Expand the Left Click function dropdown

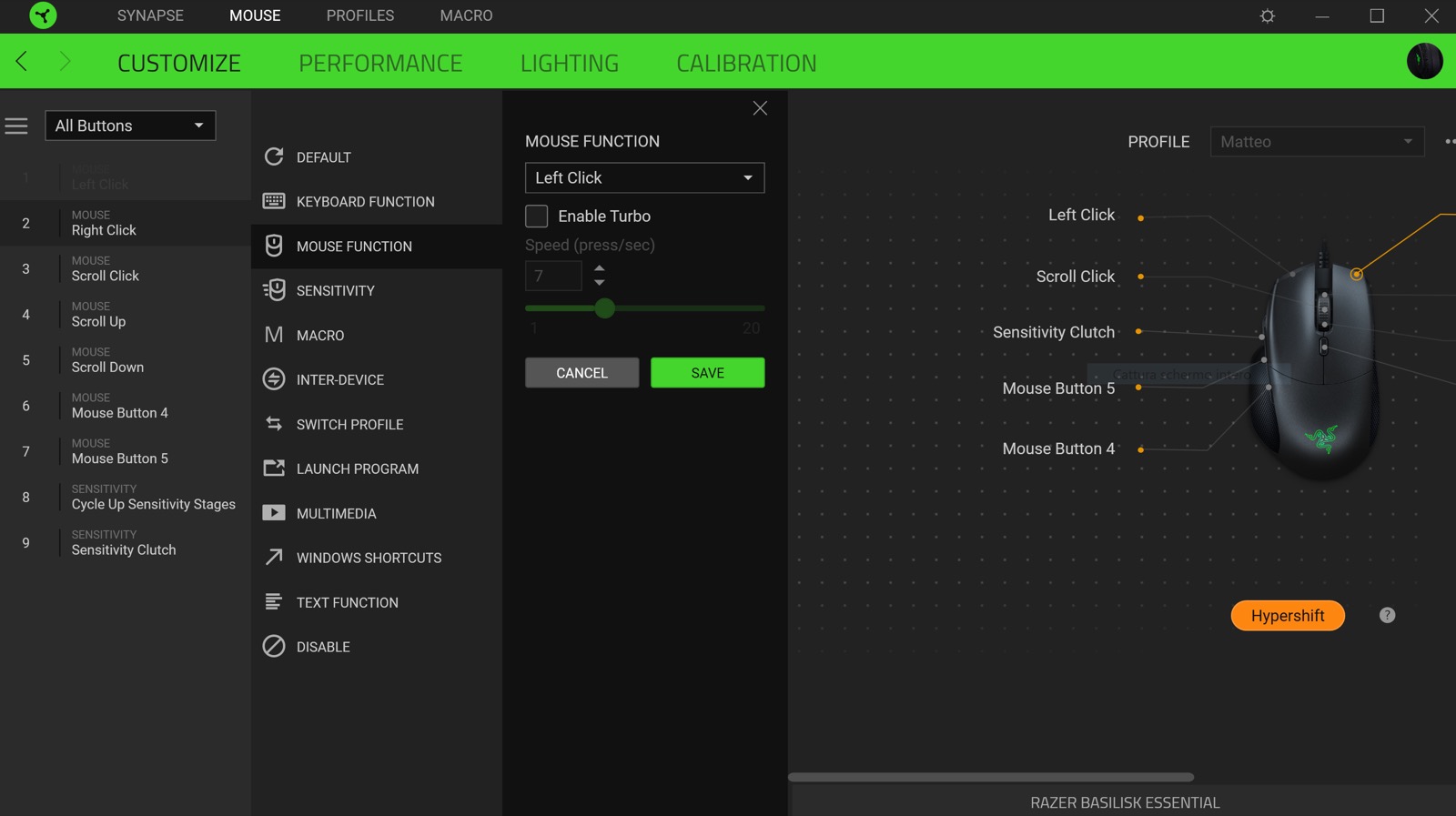pos(644,177)
